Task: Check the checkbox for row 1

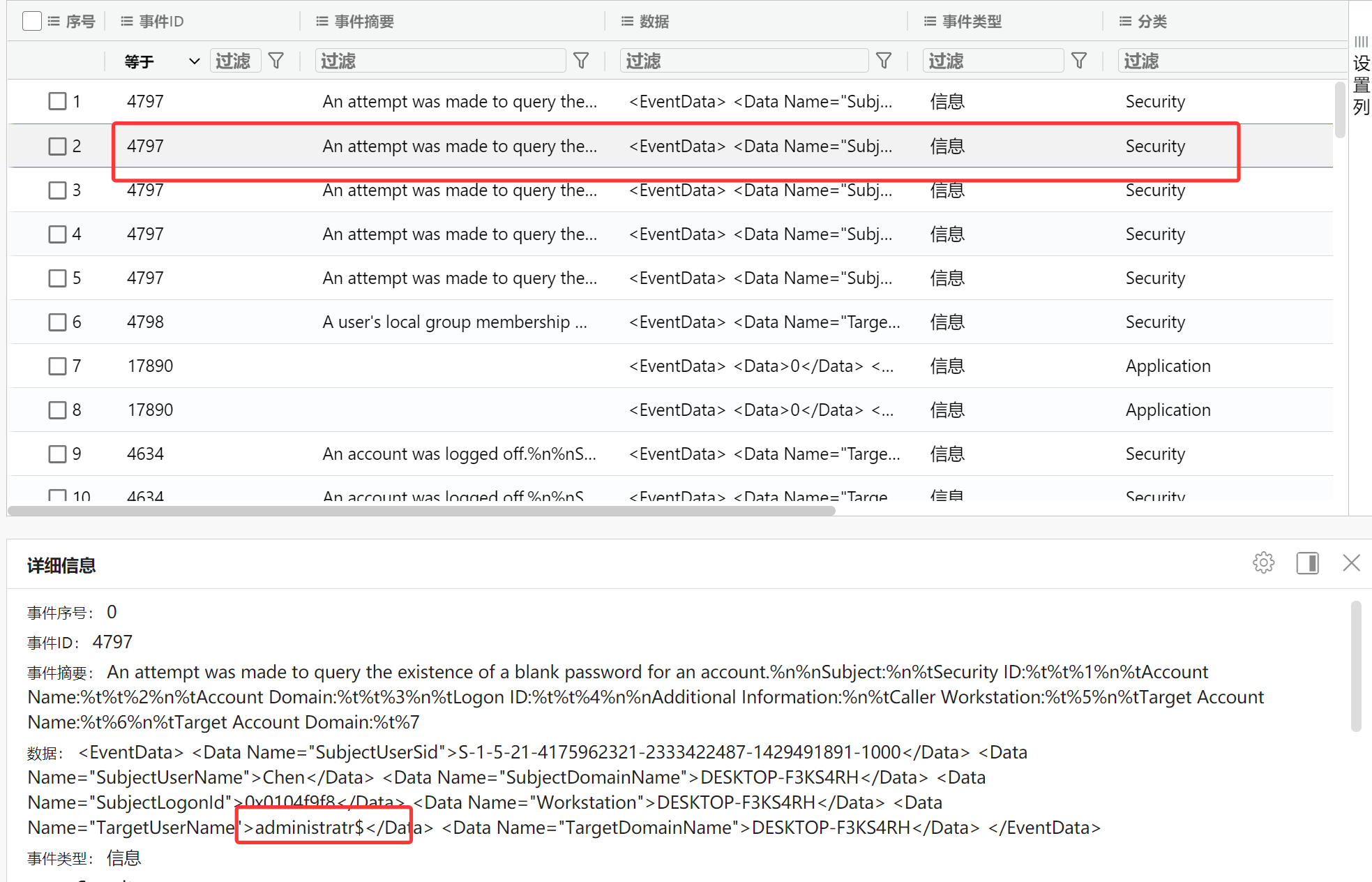Action: tap(57, 102)
